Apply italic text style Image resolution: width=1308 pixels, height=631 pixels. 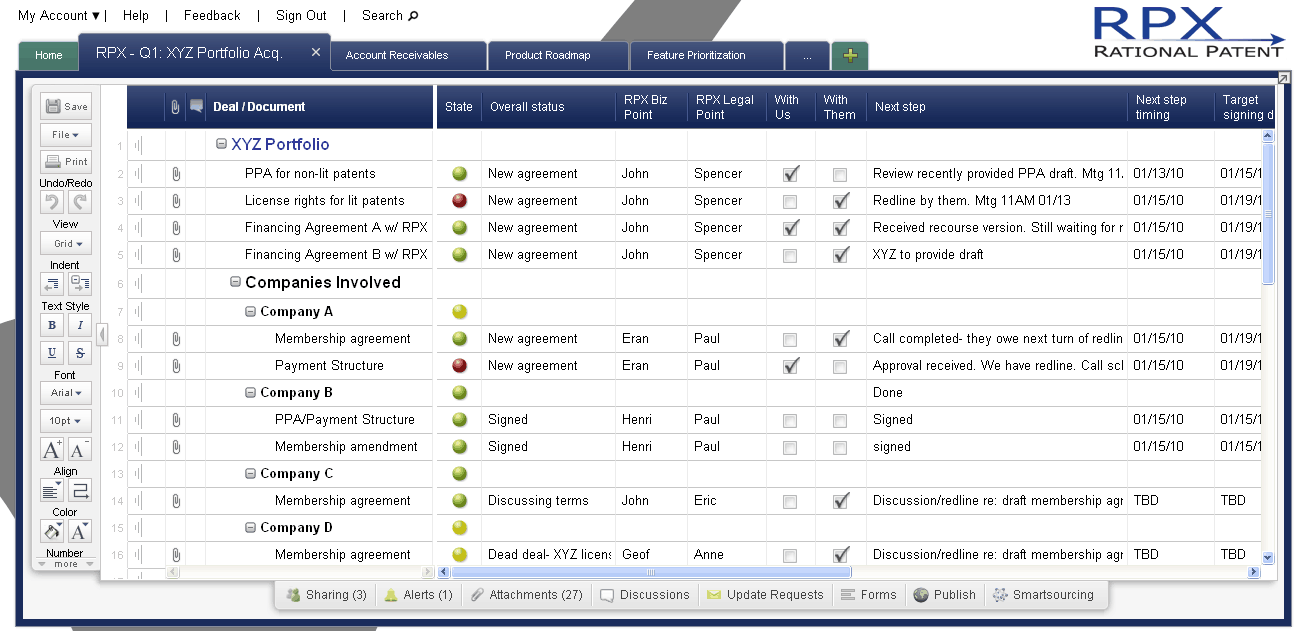[x=80, y=325]
